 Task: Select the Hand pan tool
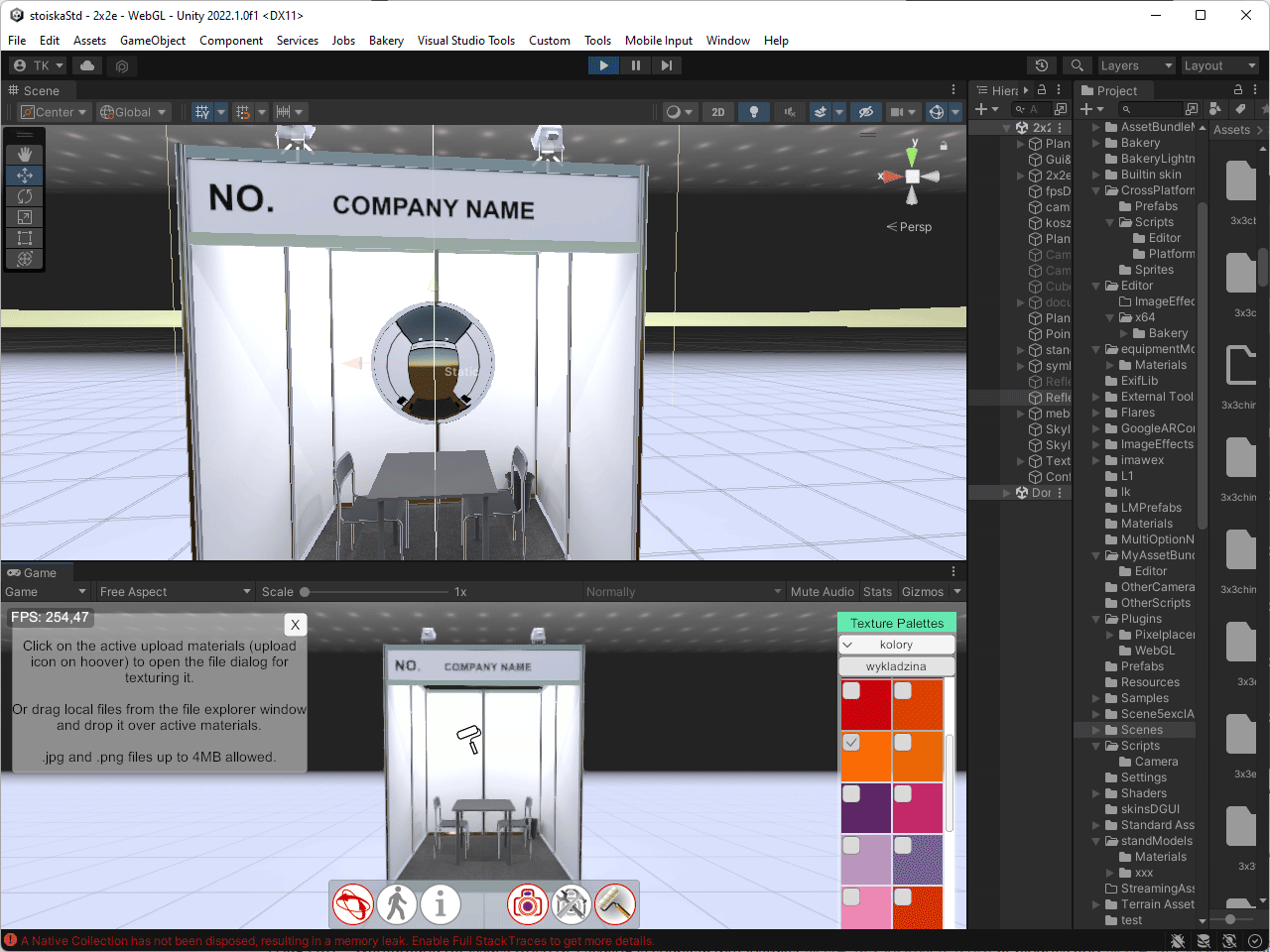pyautogui.click(x=24, y=154)
